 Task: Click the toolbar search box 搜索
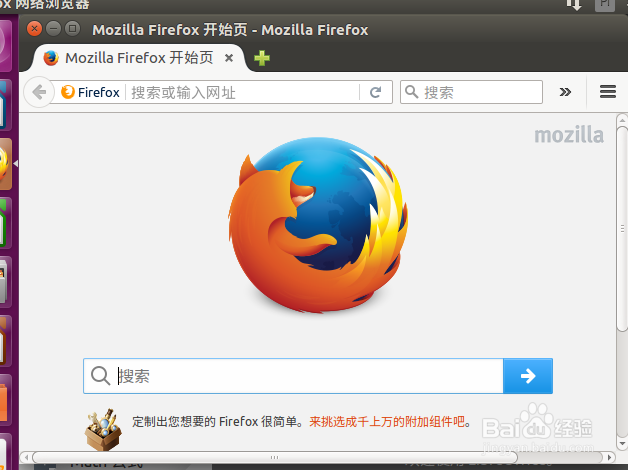[x=471, y=92]
